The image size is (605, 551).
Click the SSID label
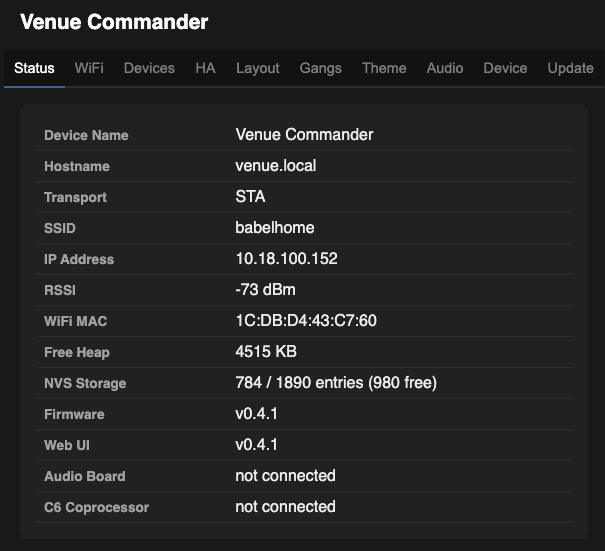tap(60, 228)
